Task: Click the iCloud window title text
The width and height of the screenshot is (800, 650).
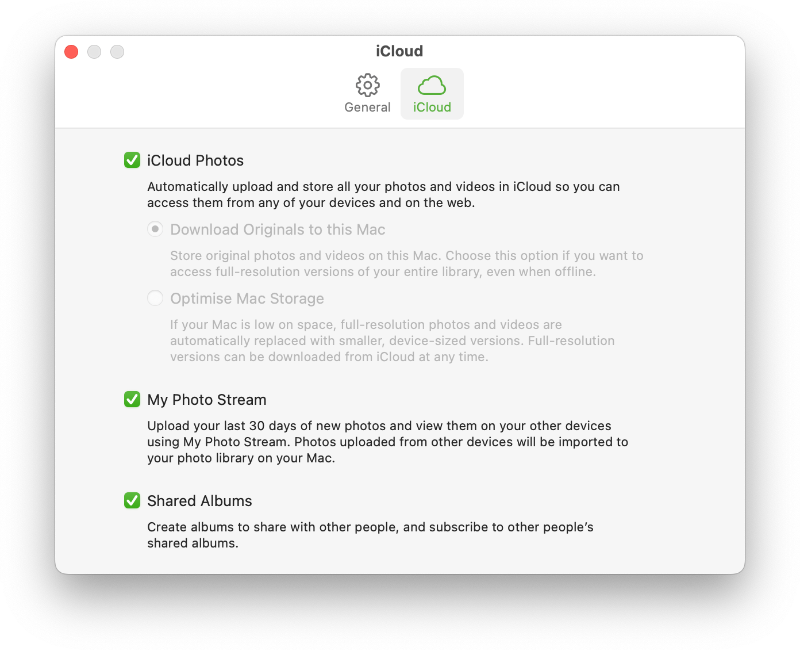Action: pos(399,51)
